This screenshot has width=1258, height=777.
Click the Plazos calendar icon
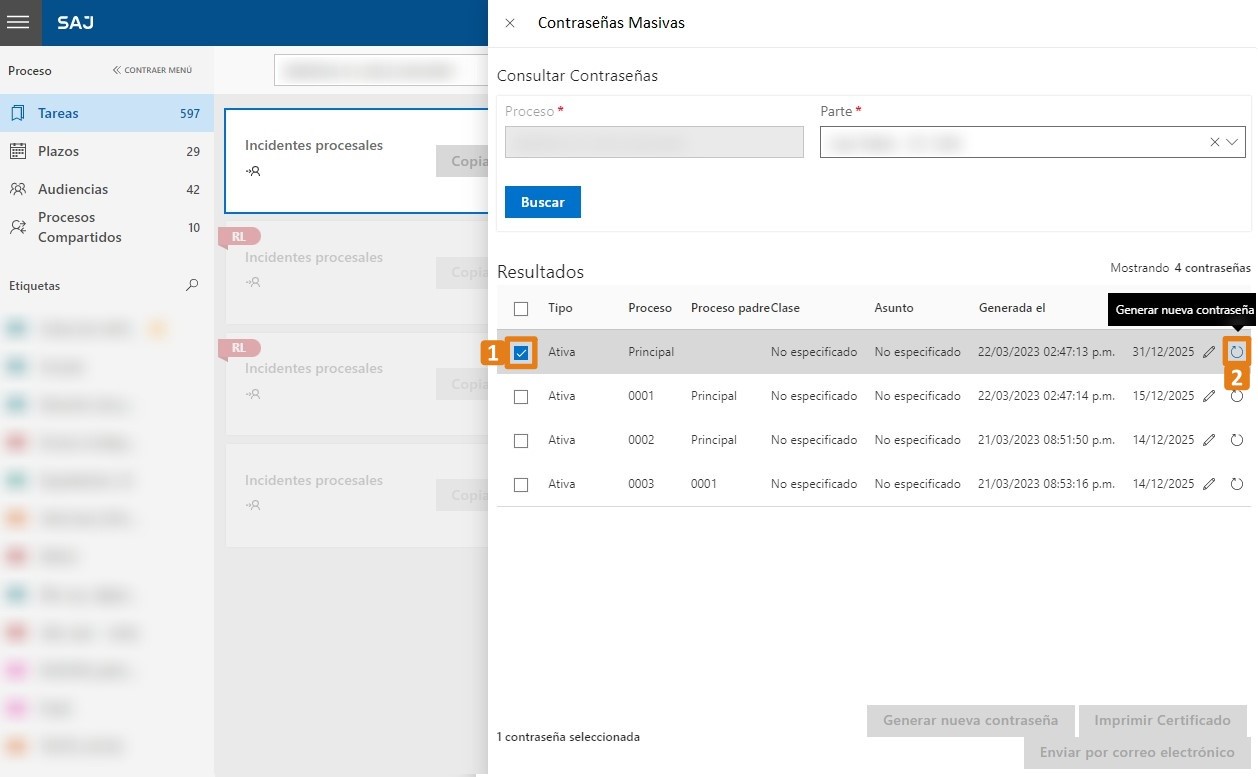17,151
